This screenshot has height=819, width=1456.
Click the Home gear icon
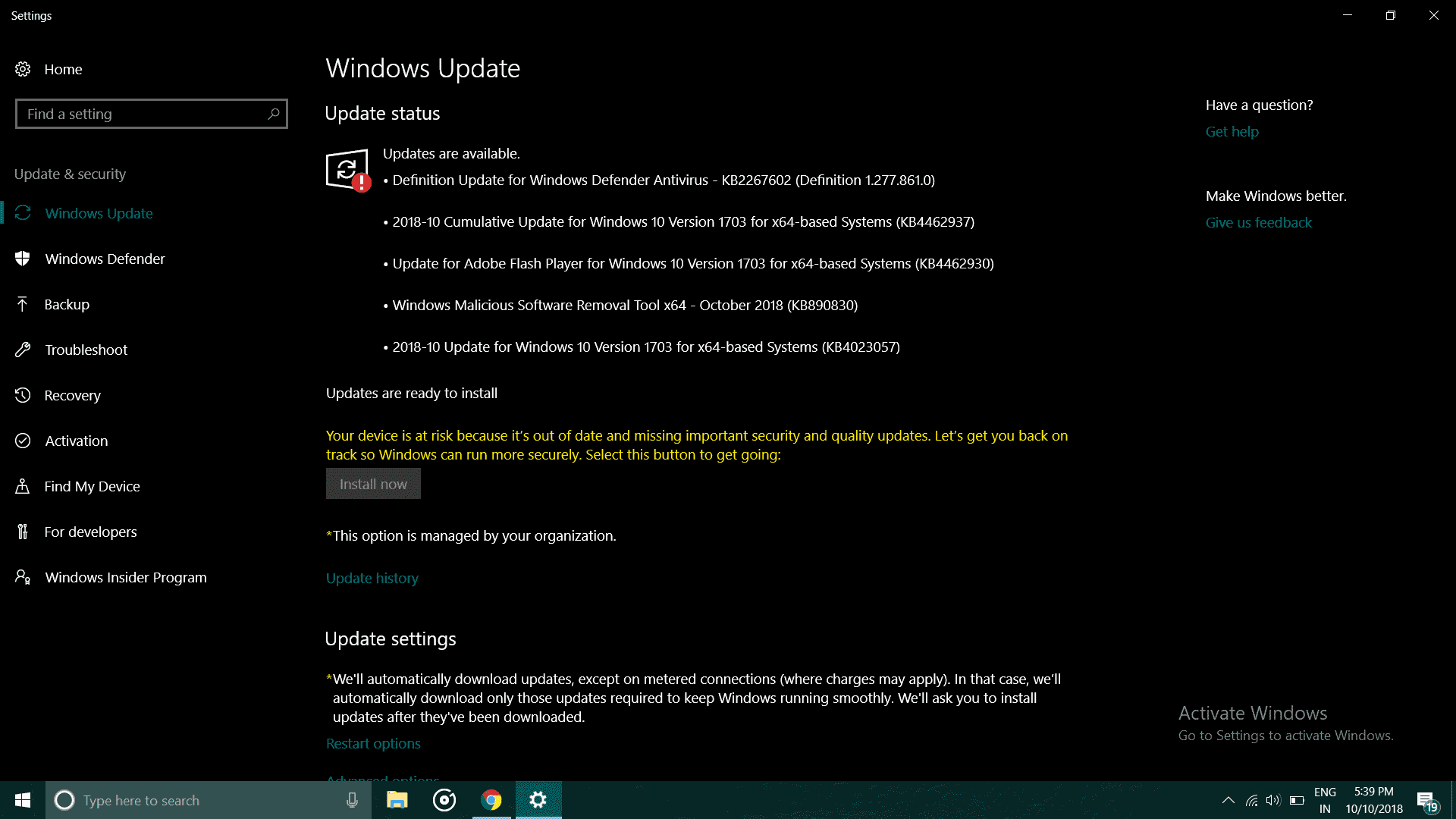[23, 69]
